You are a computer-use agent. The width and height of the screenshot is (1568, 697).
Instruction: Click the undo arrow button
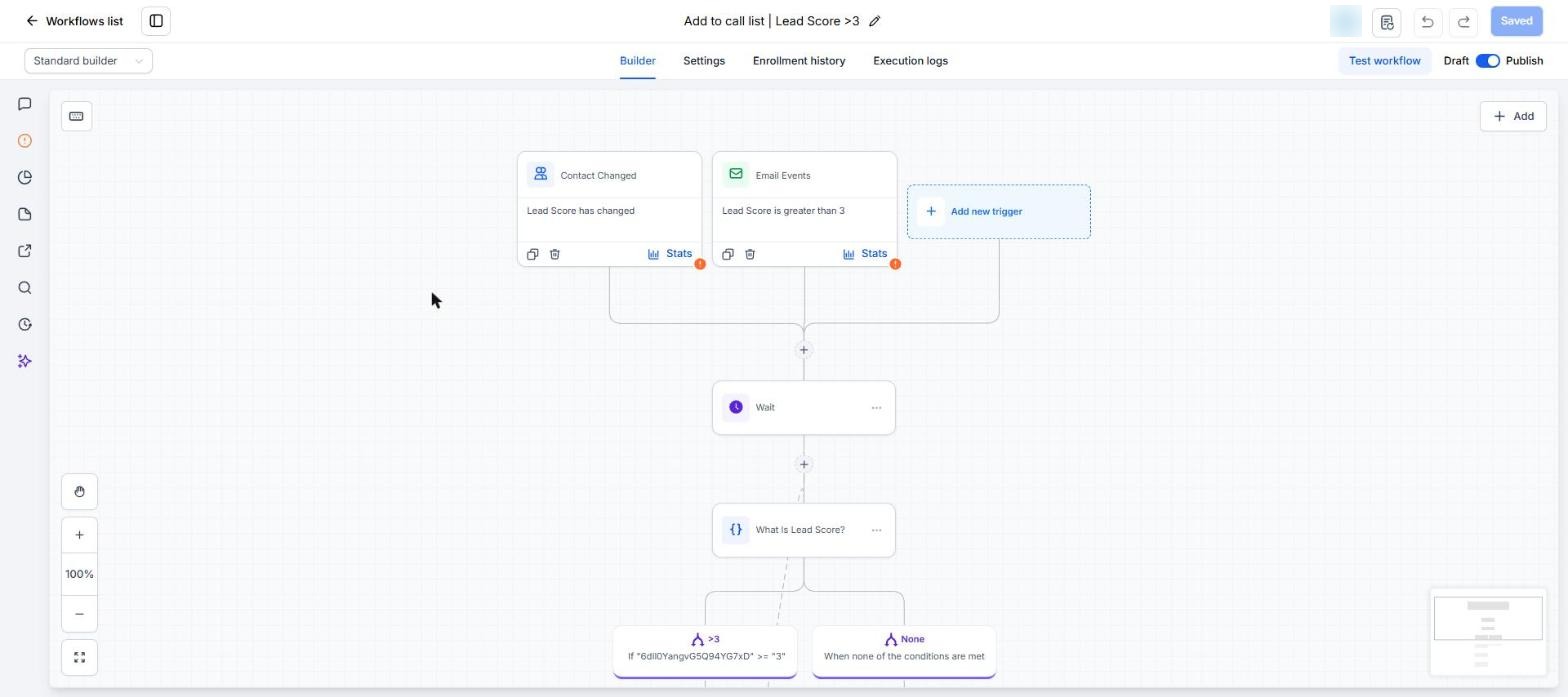[1427, 21]
